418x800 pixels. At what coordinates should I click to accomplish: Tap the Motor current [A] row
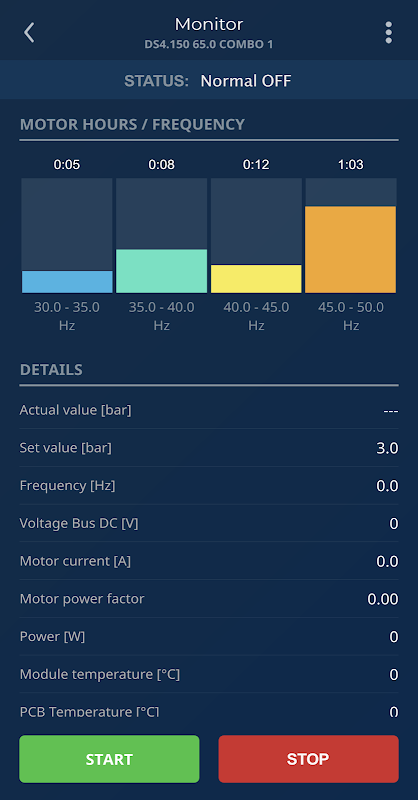[x=209, y=561]
